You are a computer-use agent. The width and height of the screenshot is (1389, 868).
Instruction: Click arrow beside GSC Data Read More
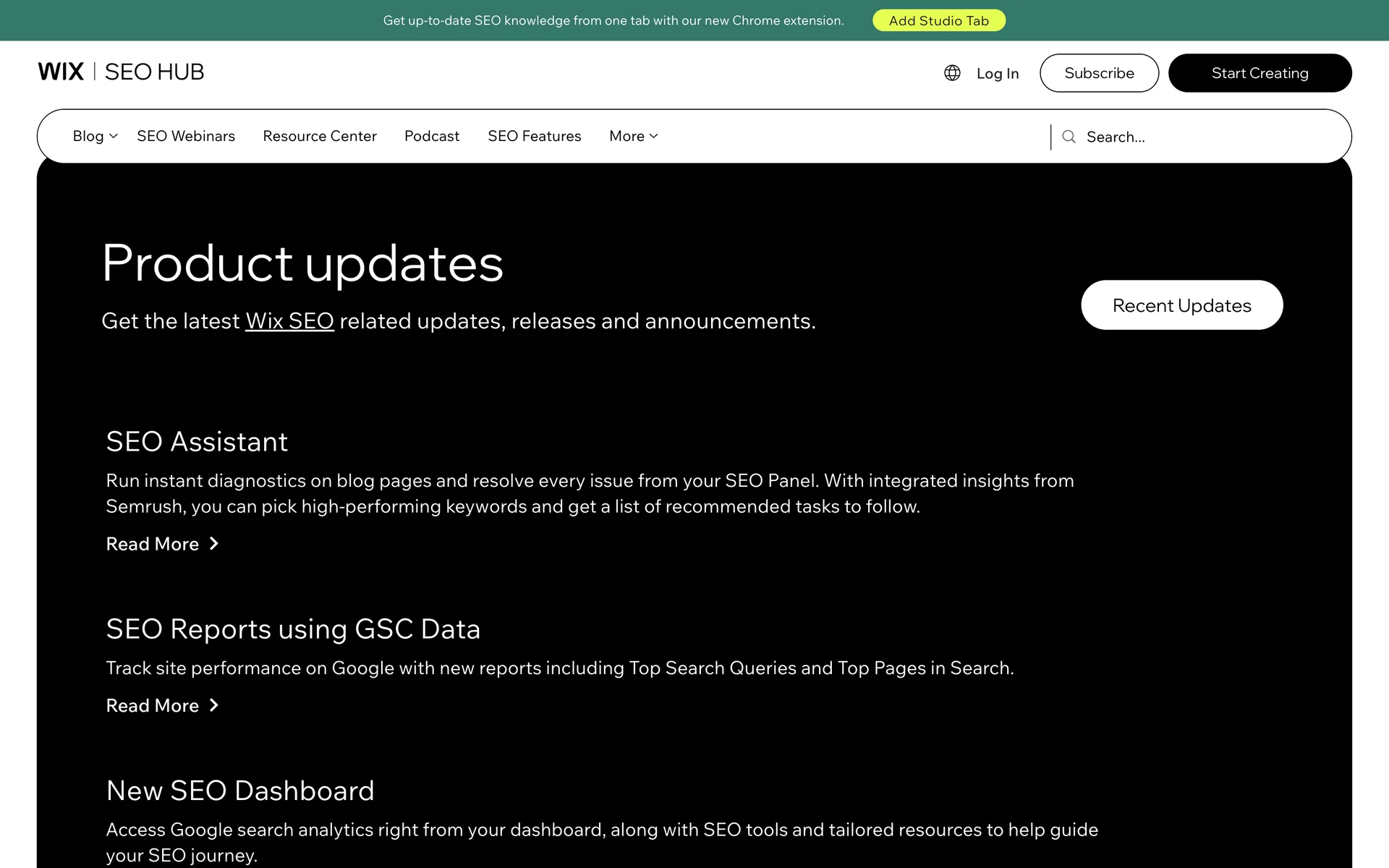coord(214,705)
